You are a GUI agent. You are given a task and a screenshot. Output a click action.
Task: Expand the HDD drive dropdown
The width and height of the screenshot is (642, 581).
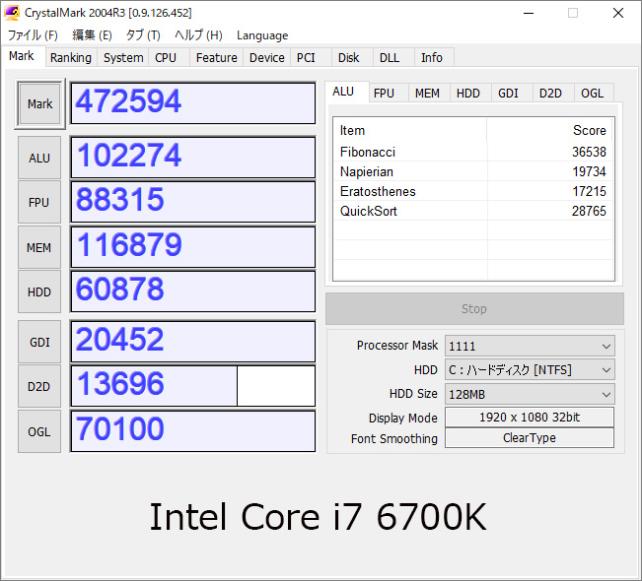pyautogui.click(x=529, y=370)
